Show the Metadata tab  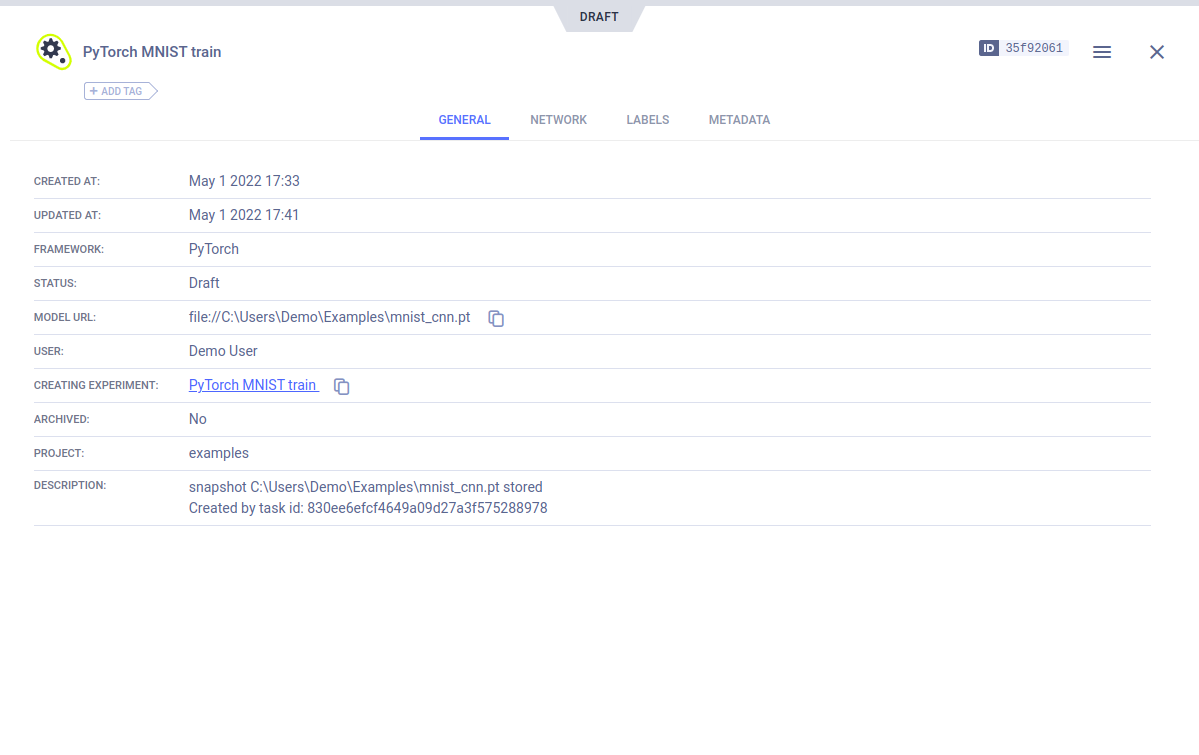click(x=739, y=120)
